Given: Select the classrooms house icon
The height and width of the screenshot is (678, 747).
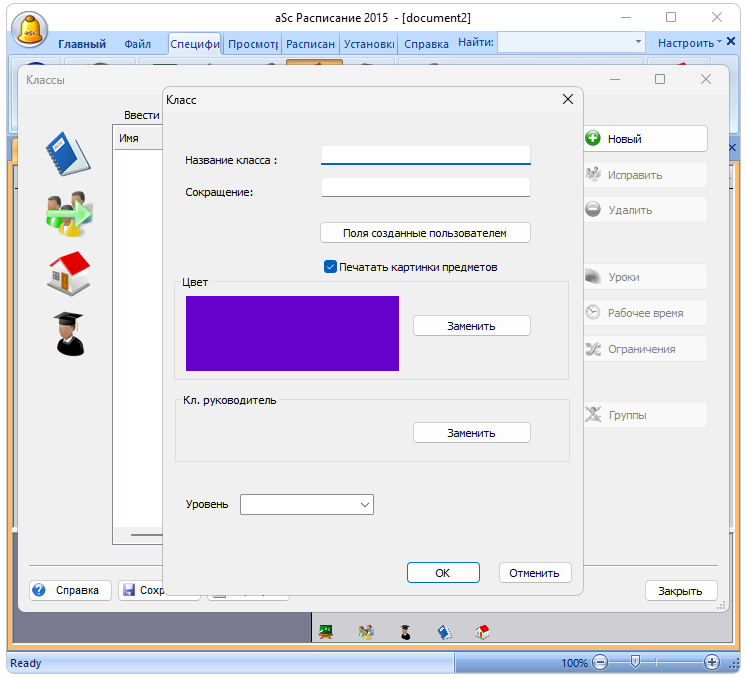Looking at the screenshot, I should (x=68, y=272).
